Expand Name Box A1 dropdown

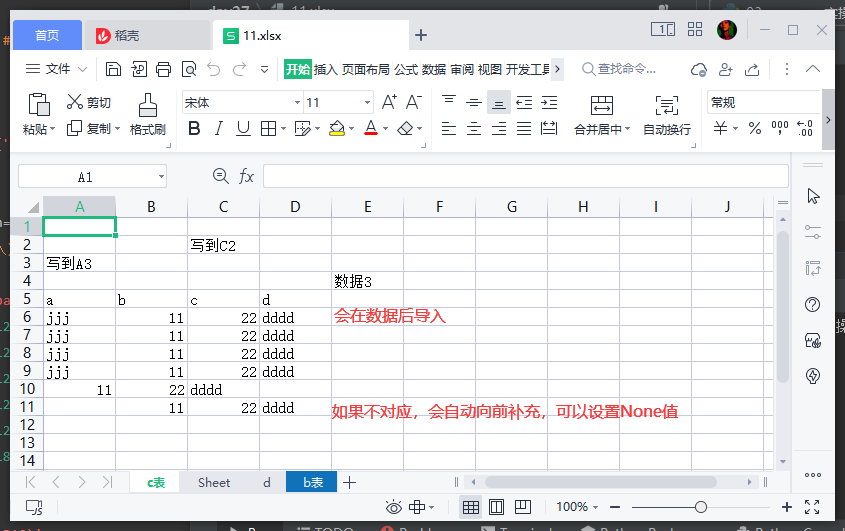161,177
